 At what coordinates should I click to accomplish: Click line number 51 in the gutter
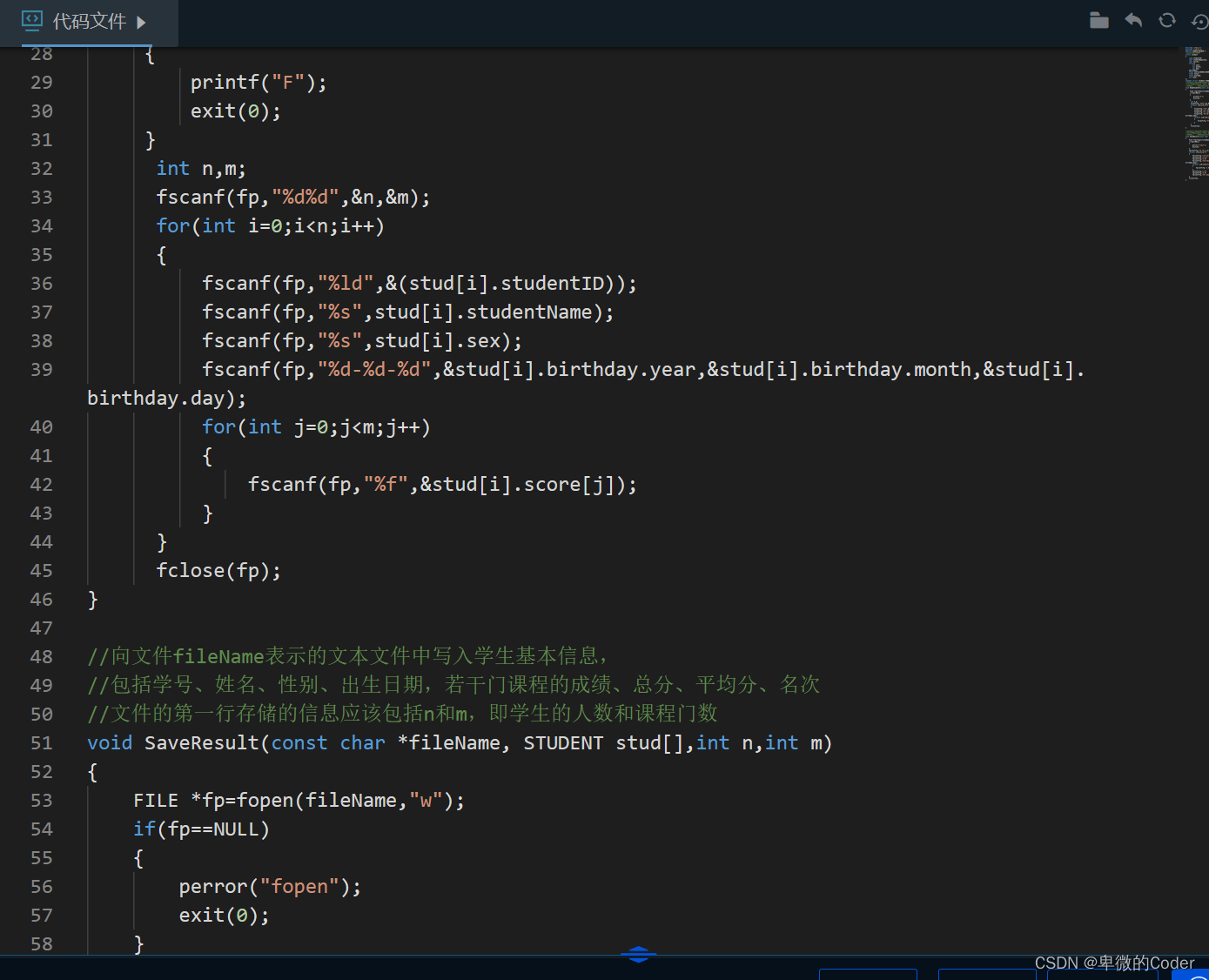(42, 743)
